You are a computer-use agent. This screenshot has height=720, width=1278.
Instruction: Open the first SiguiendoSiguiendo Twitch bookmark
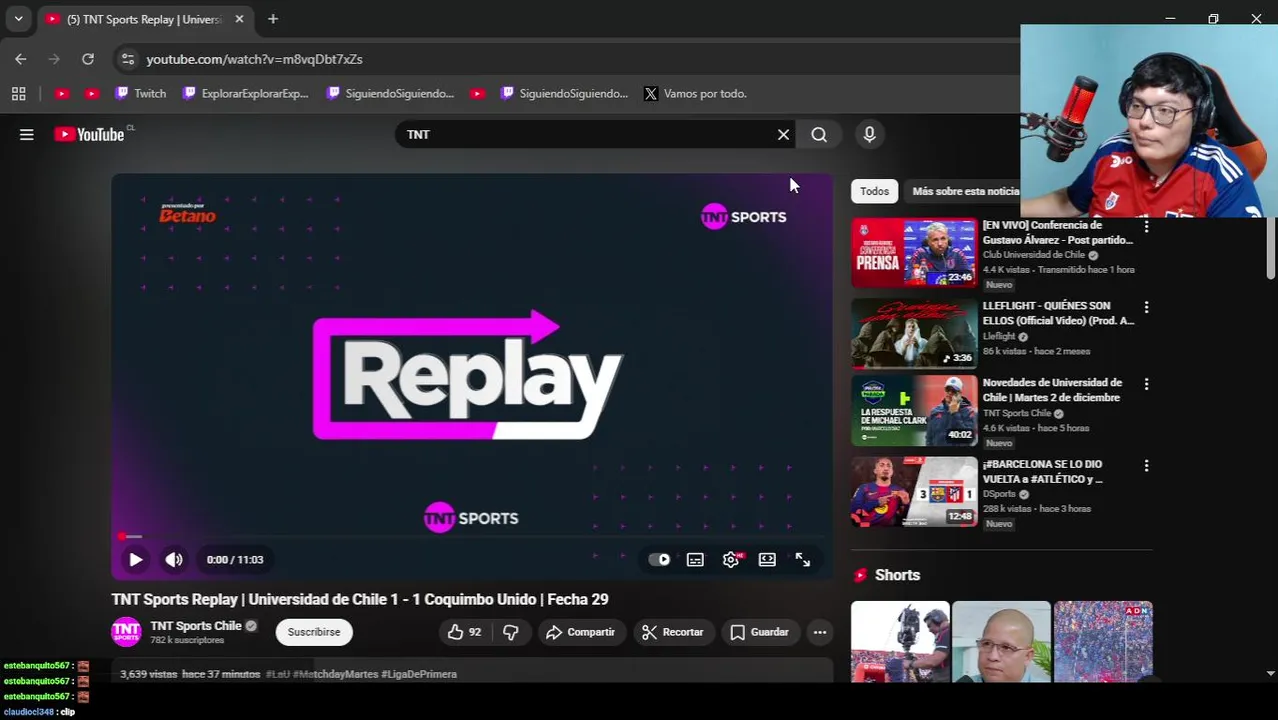pos(390,93)
